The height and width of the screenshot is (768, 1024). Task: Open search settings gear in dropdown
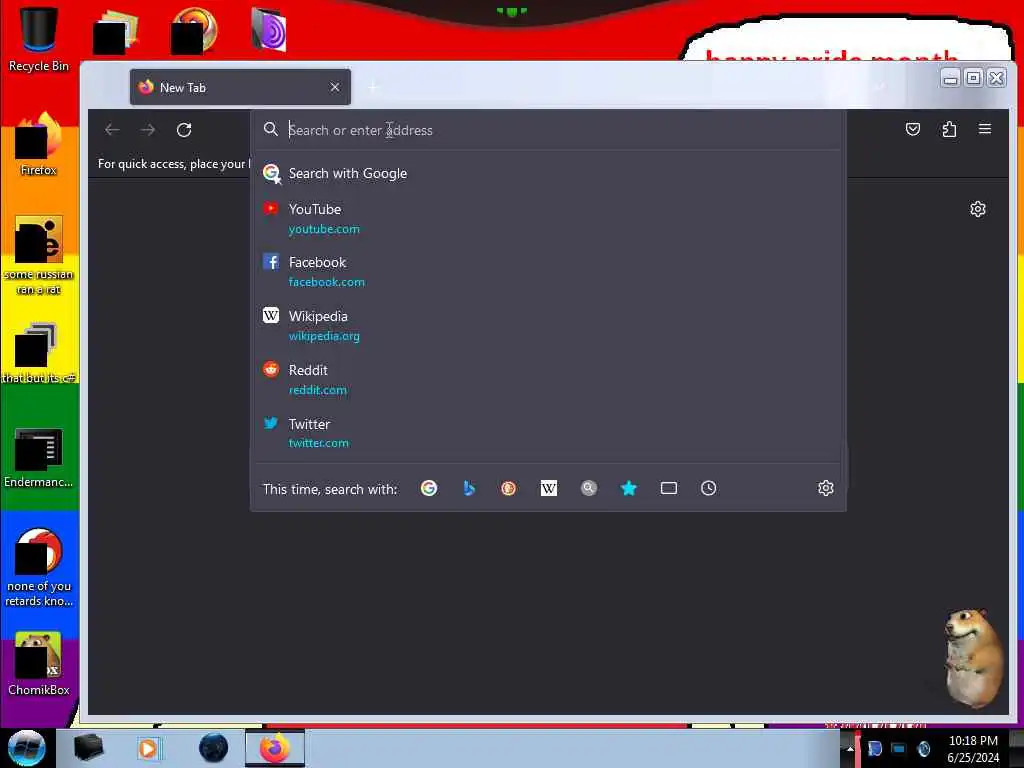coord(826,488)
